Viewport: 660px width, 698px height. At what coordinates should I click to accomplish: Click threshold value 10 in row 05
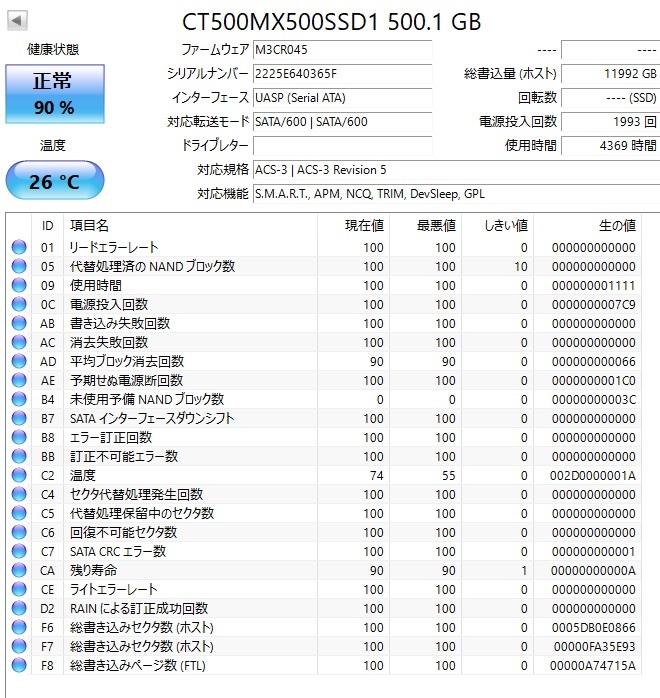[521, 266]
